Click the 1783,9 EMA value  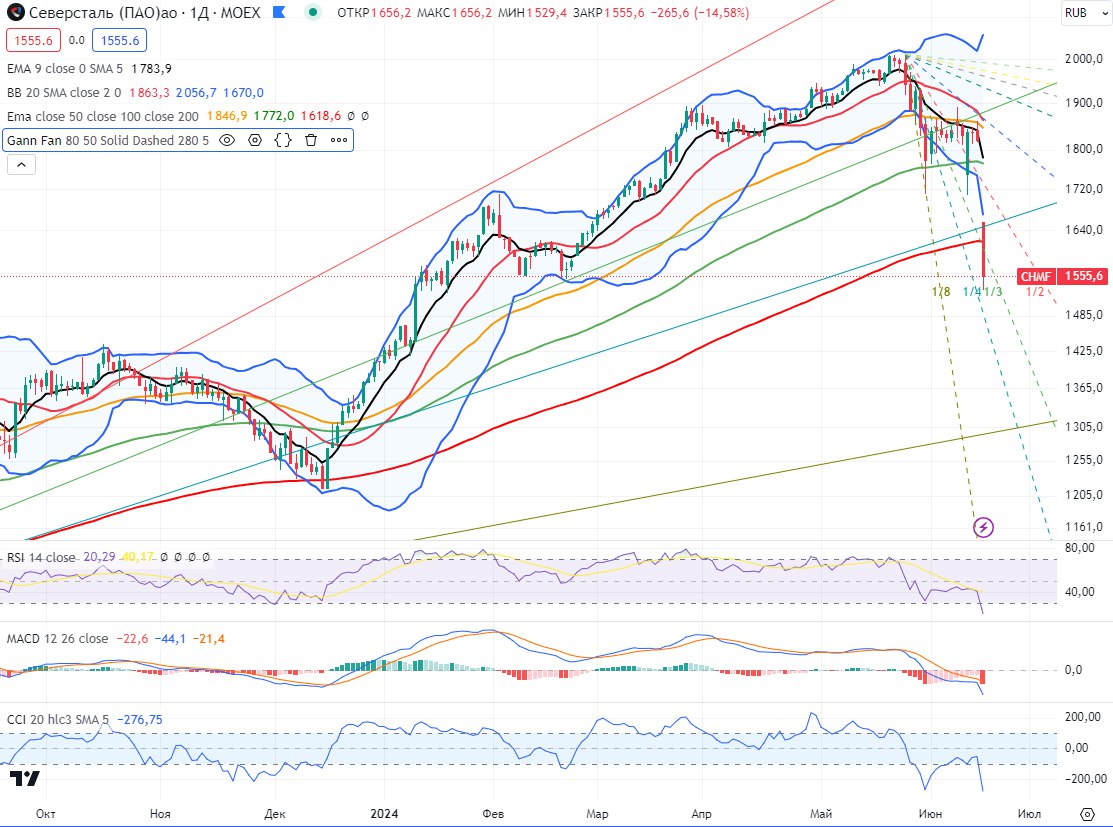pyautogui.click(x=151, y=69)
